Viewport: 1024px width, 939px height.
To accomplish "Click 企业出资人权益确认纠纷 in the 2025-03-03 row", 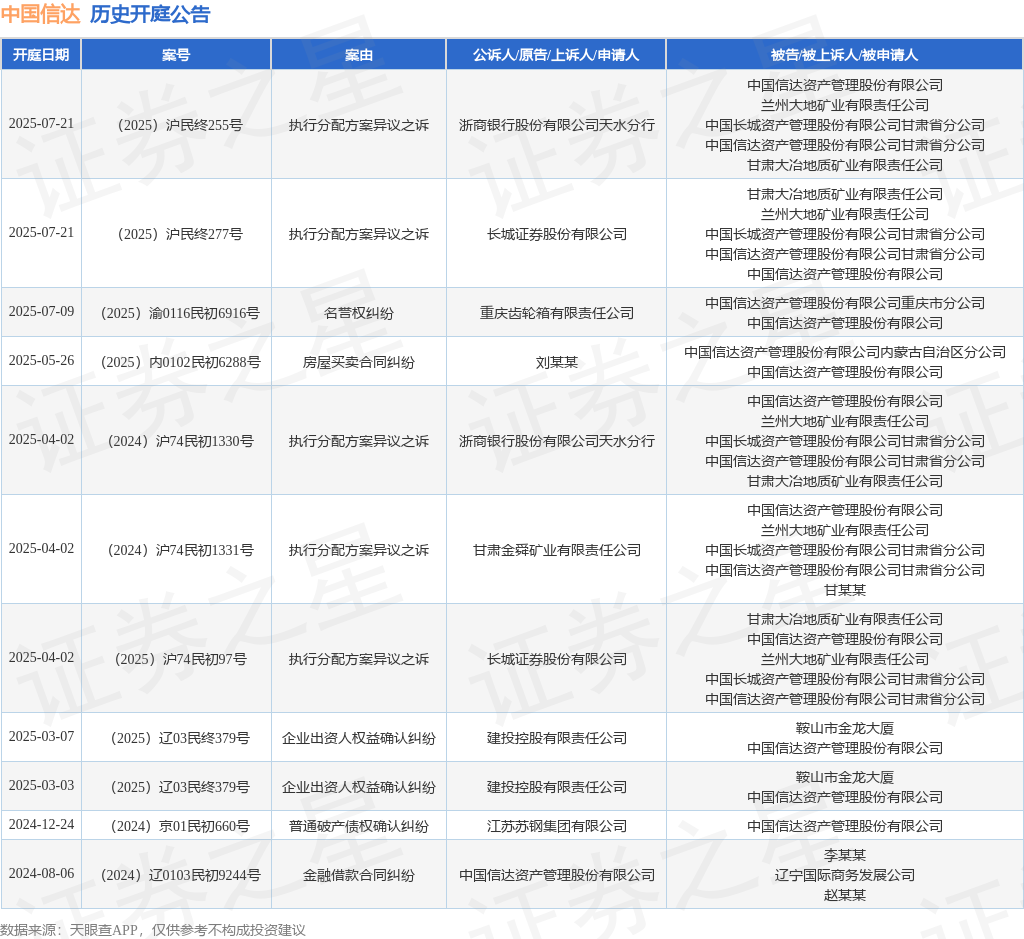I will click(x=359, y=787).
